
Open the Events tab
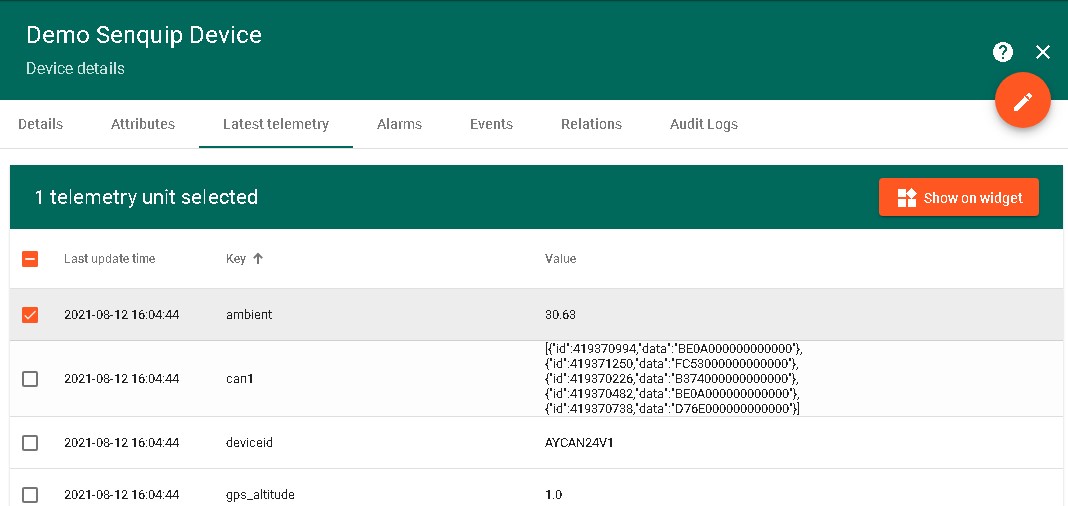pyautogui.click(x=491, y=124)
